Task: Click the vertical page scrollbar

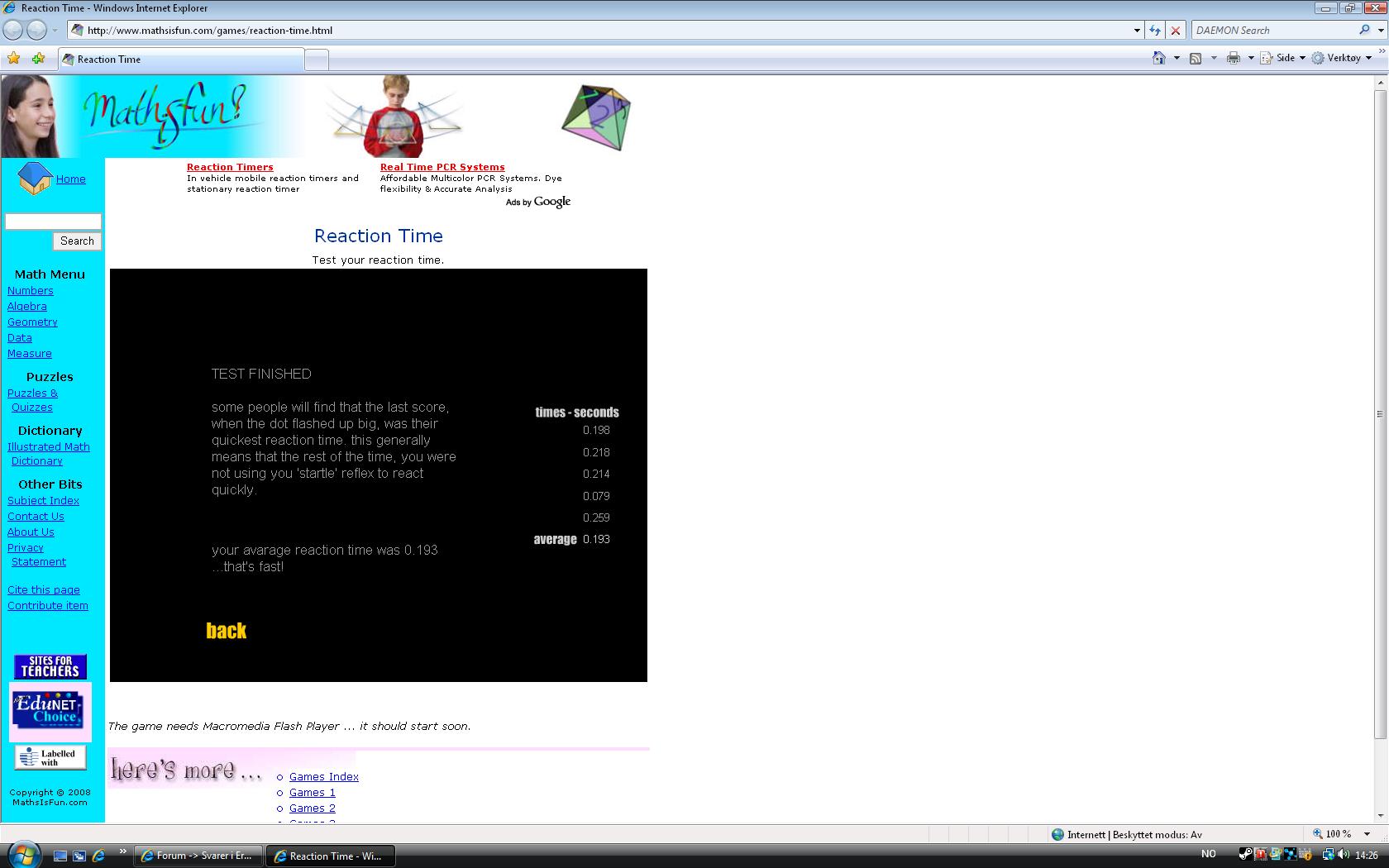Action: (x=1379, y=448)
